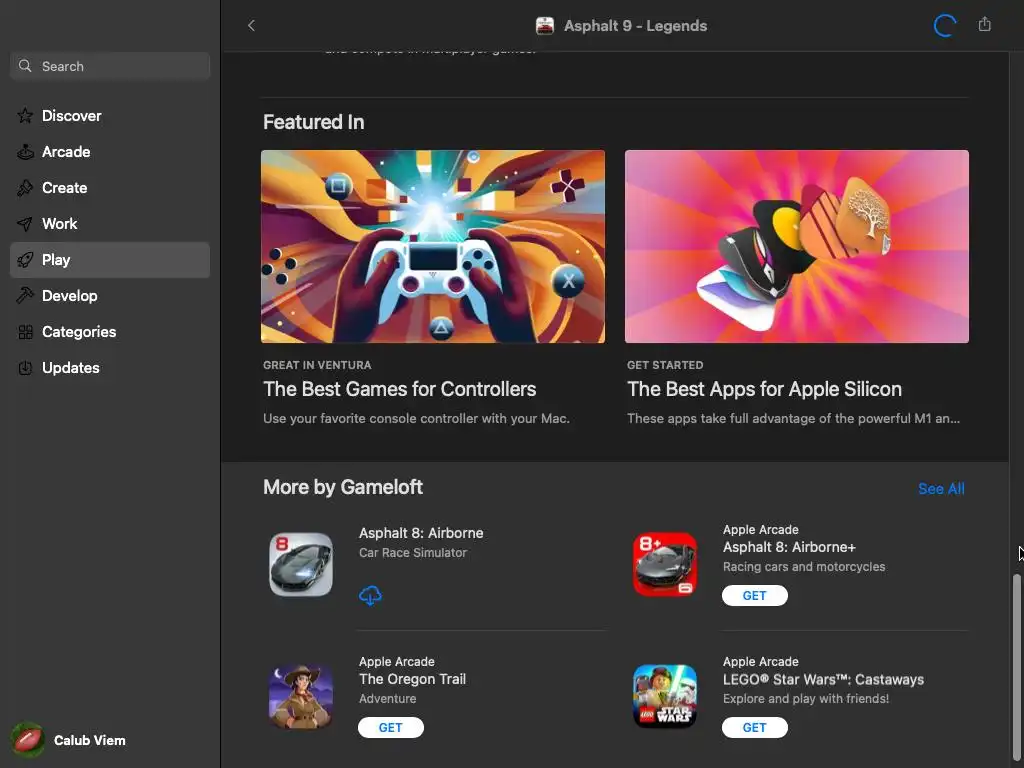
Task: See all apps by Gameloft
Action: (x=941, y=488)
